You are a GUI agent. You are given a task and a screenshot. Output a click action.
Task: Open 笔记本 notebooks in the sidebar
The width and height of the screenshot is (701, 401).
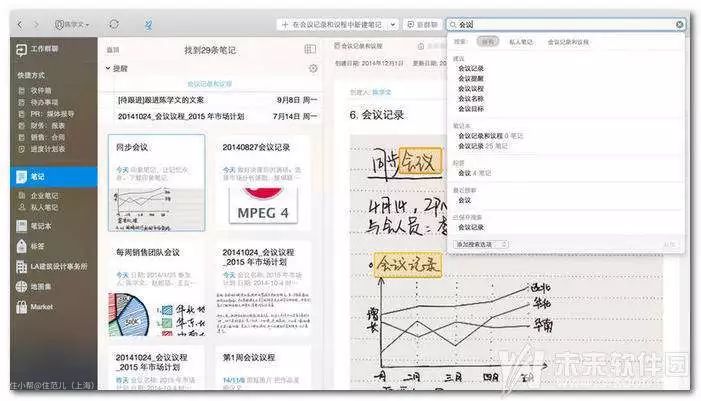[x=40, y=227]
